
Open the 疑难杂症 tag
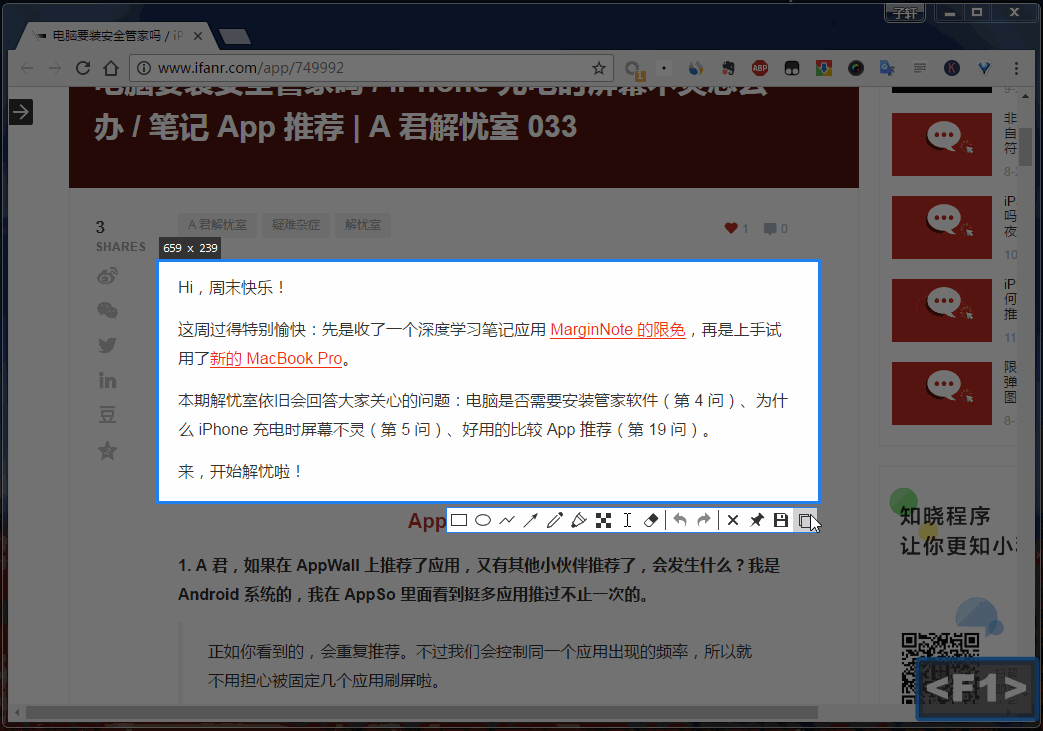pos(296,225)
